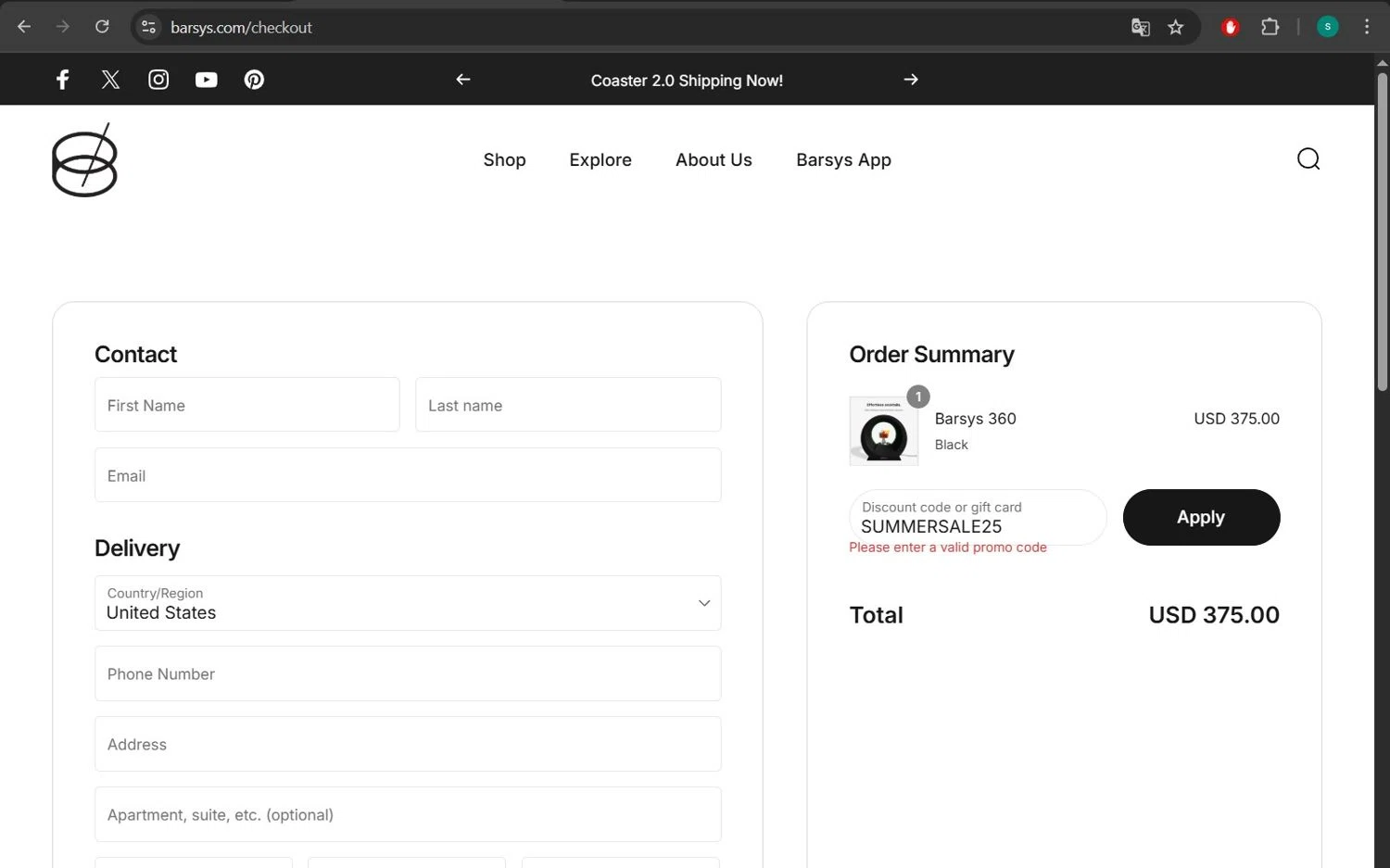Click the page vertical scrollbar thumb
This screenshot has height=868, width=1390.
[x=1382, y=232]
